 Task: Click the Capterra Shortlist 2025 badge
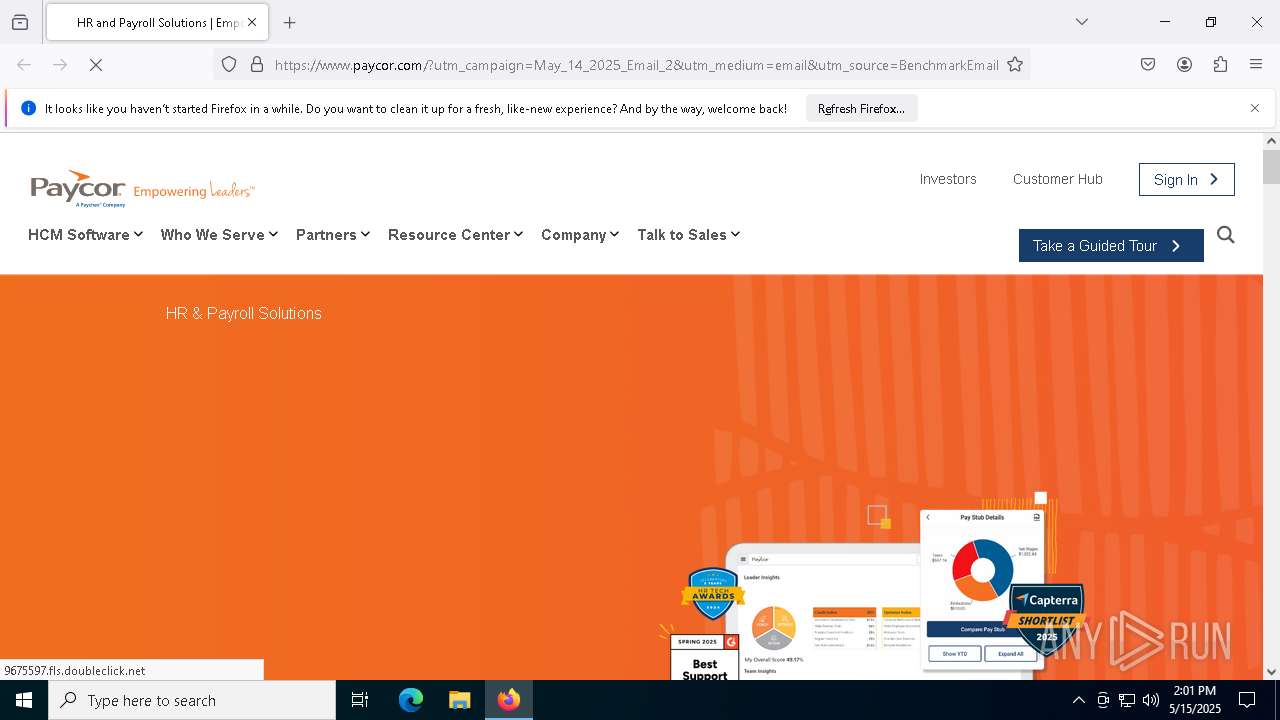click(x=1046, y=618)
